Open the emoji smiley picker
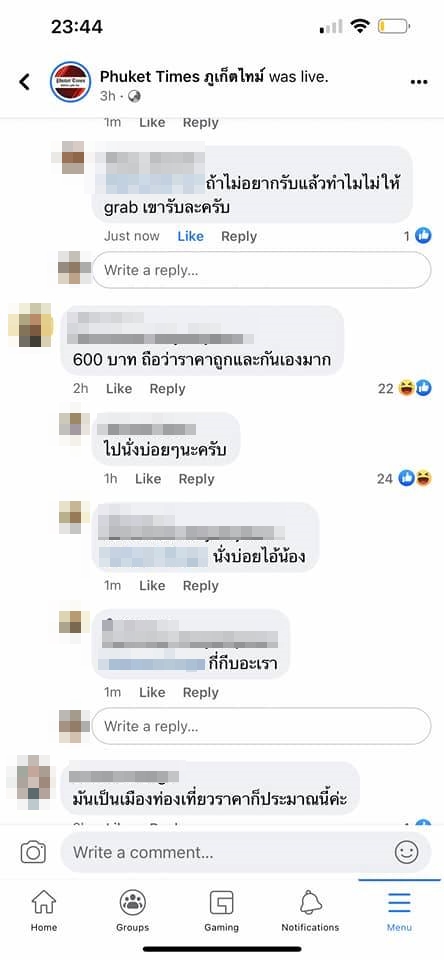The width and height of the screenshot is (444, 960). point(407,852)
